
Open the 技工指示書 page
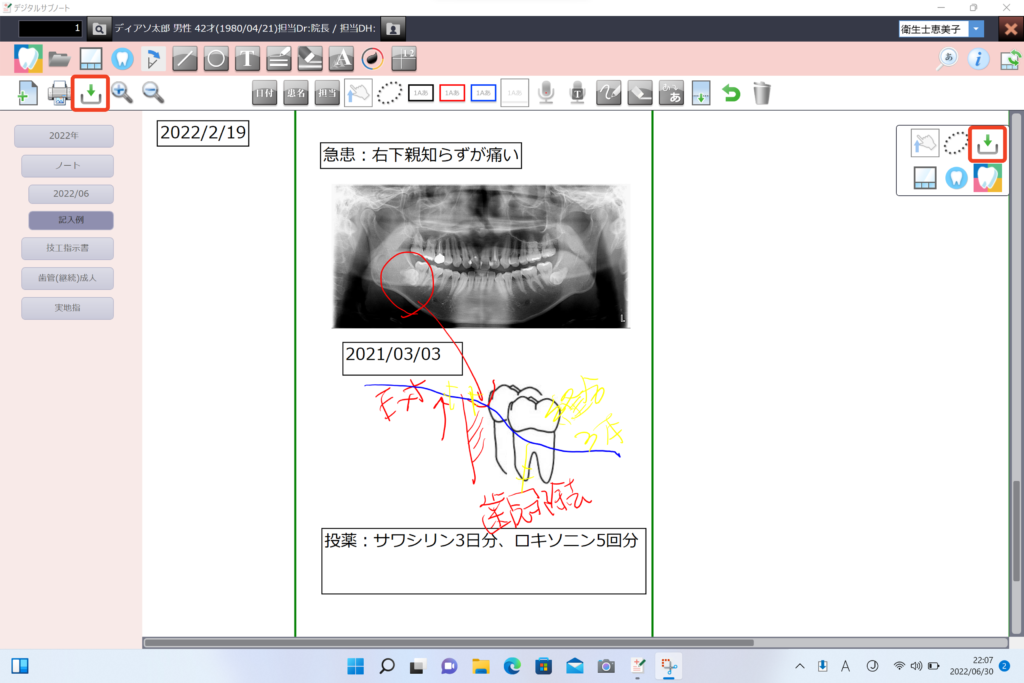point(67,247)
